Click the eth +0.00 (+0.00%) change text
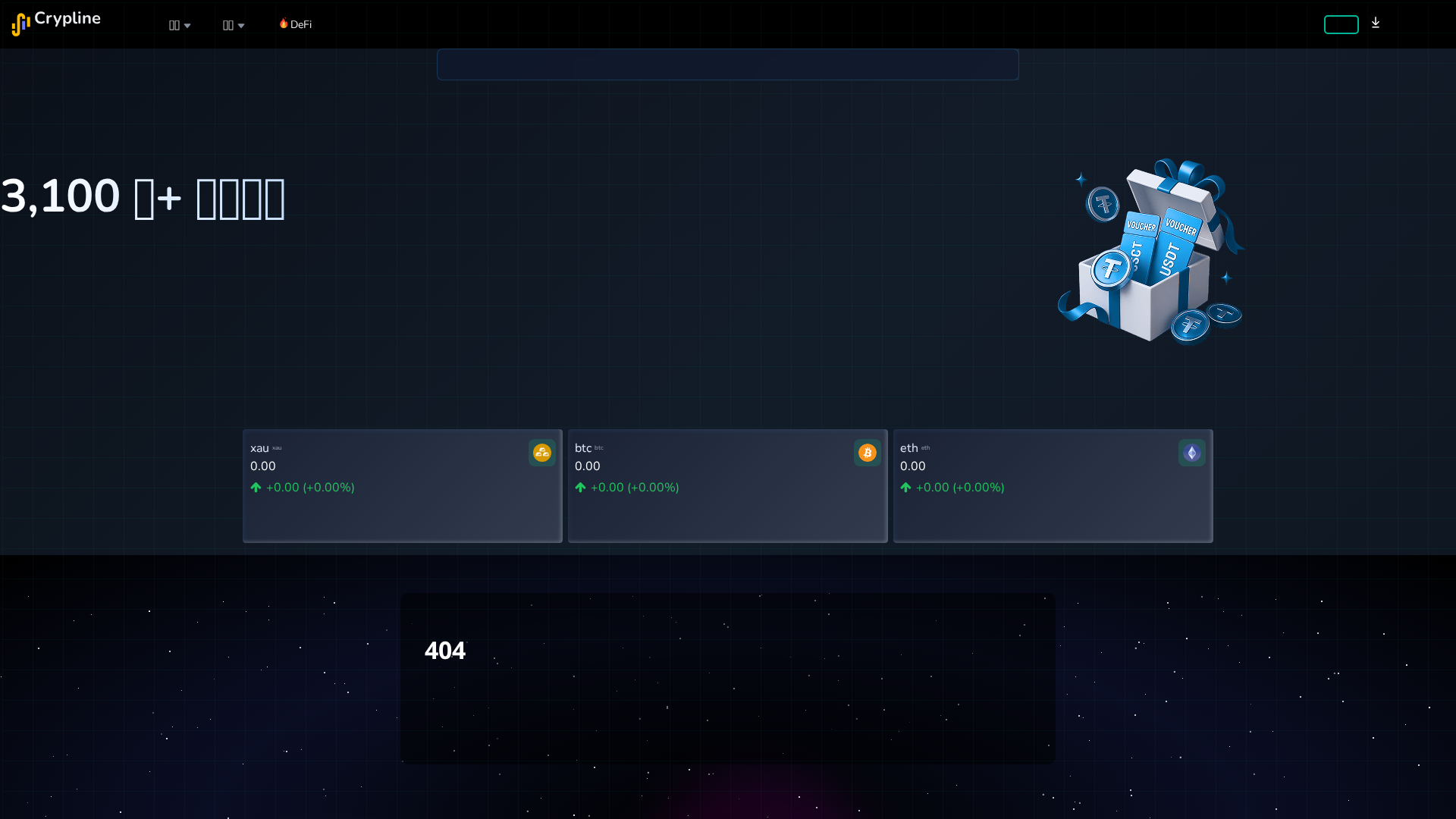Image resolution: width=1456 pixels, height=819 pixels. click(960, 488)
